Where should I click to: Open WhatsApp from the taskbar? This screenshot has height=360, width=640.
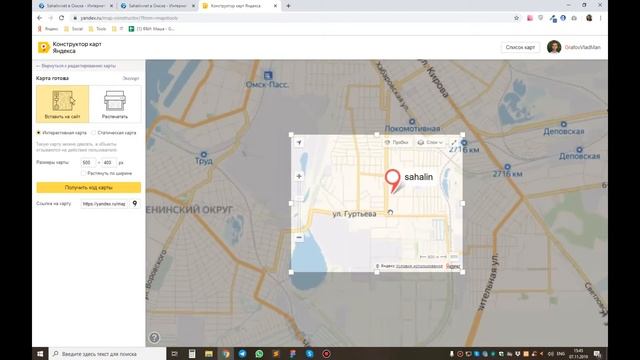259,354
